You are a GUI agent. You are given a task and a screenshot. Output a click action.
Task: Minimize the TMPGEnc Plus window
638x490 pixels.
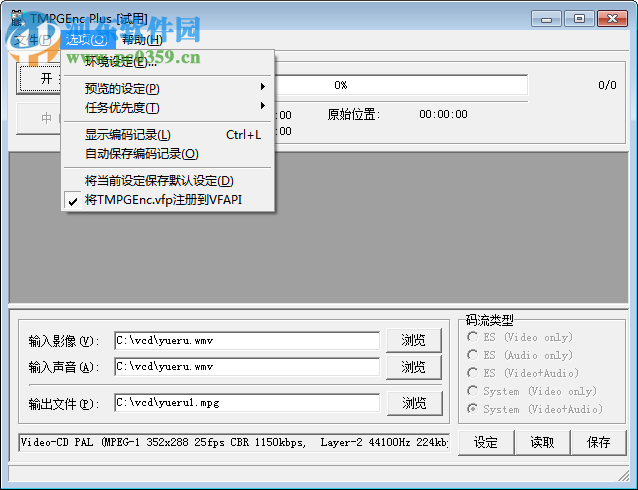546,19
